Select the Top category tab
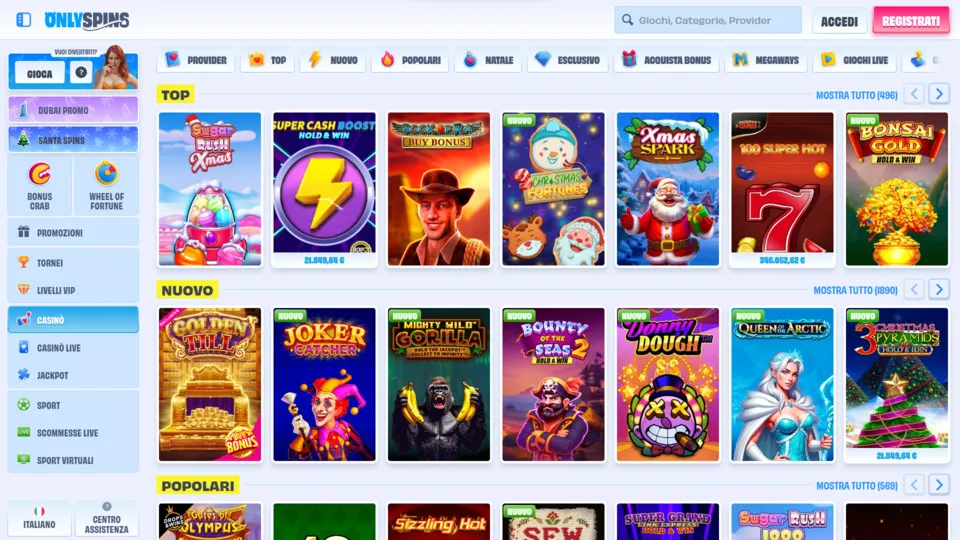This screenshot has width=960, height=540. (x=268, y=60)
